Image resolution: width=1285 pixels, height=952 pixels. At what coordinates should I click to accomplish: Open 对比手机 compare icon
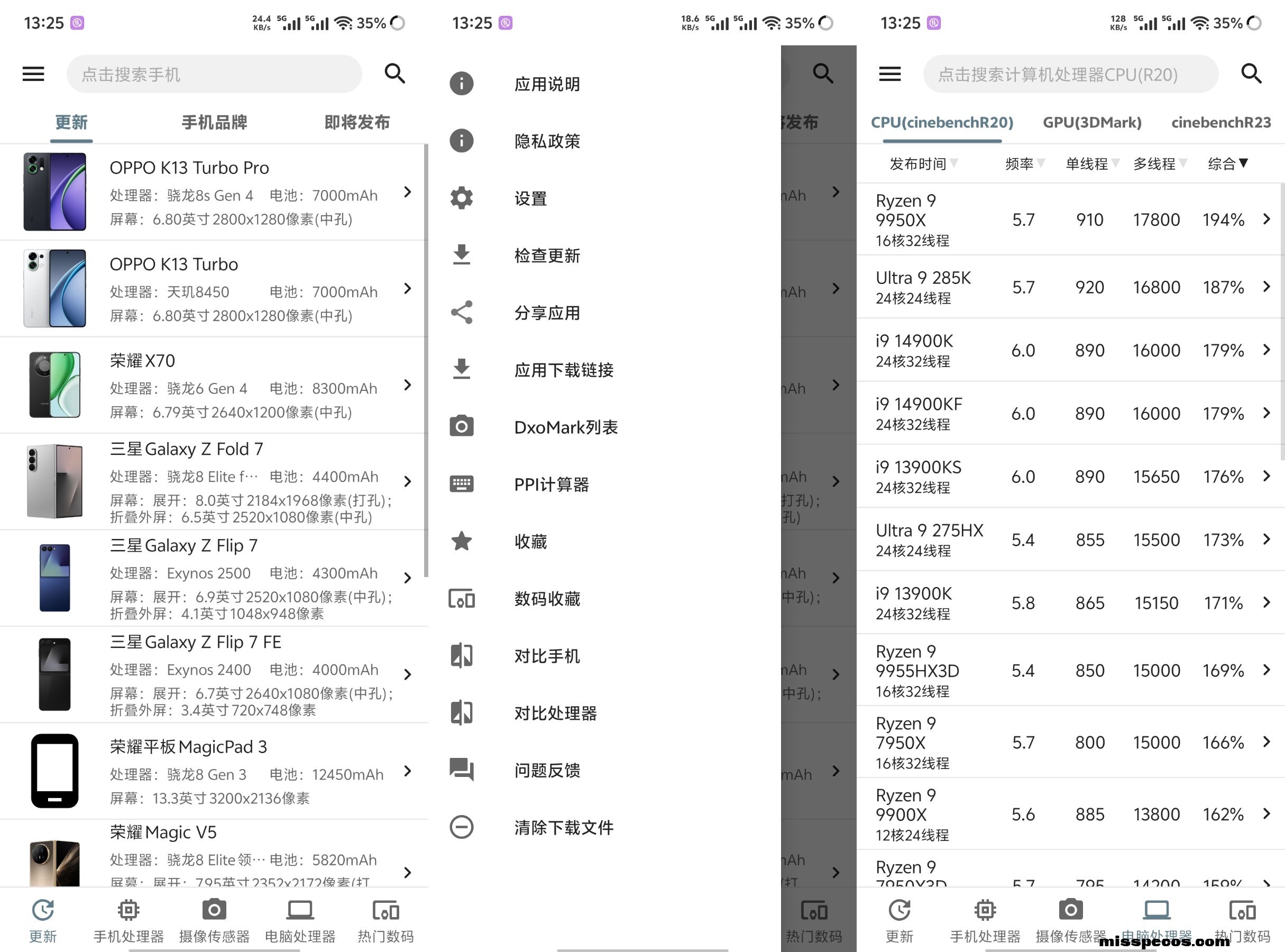click(x=462, y=656)
